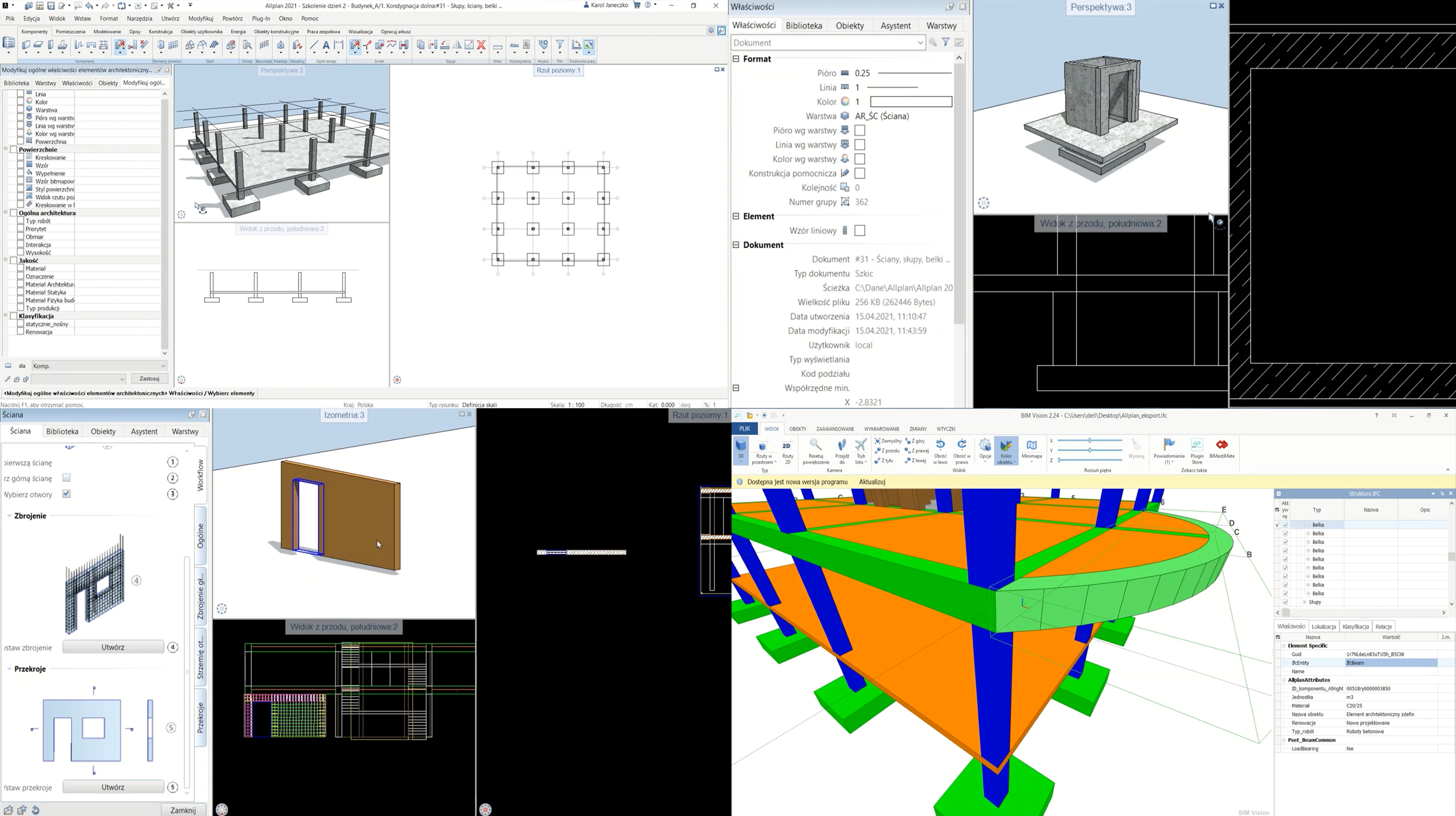This screenshot has width=1456, height=816.
Task: Collapse the Format section
Action: 736,59
